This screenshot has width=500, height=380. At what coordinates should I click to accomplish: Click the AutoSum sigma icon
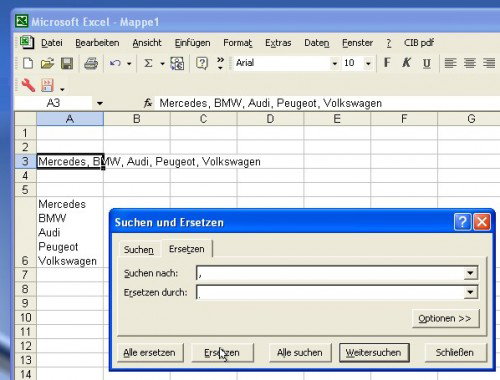[148, 63]
